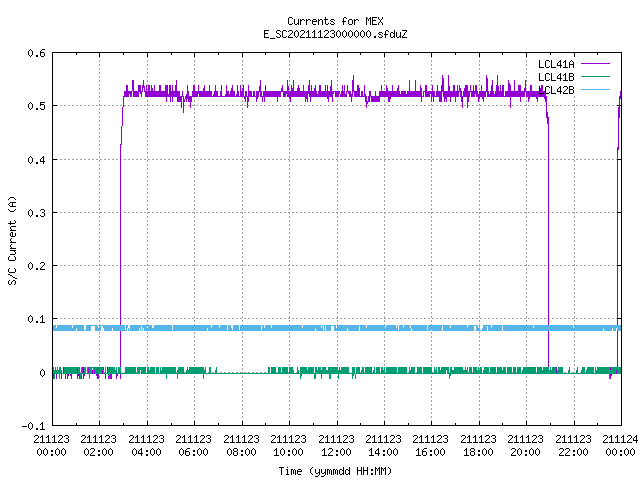The image size is (640, 480).
Task: Click the 211123 12:00 x-axis tick label
Action: [336, 446]
